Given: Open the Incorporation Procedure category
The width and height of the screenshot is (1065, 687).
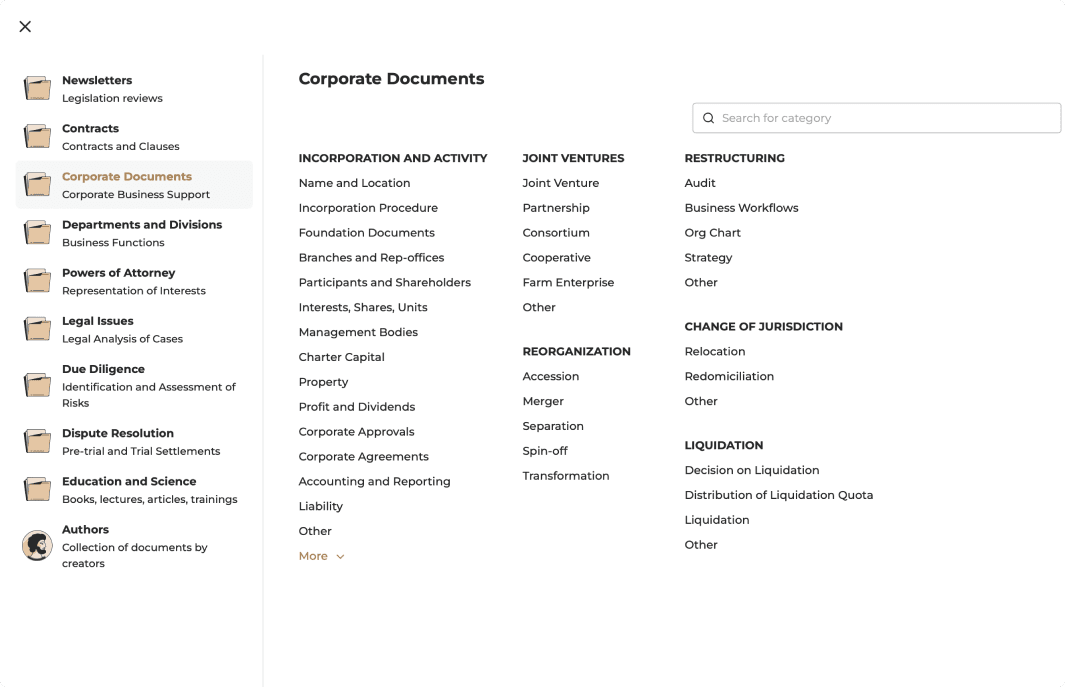Looking at the screenshot, I should tap(368, 208).
